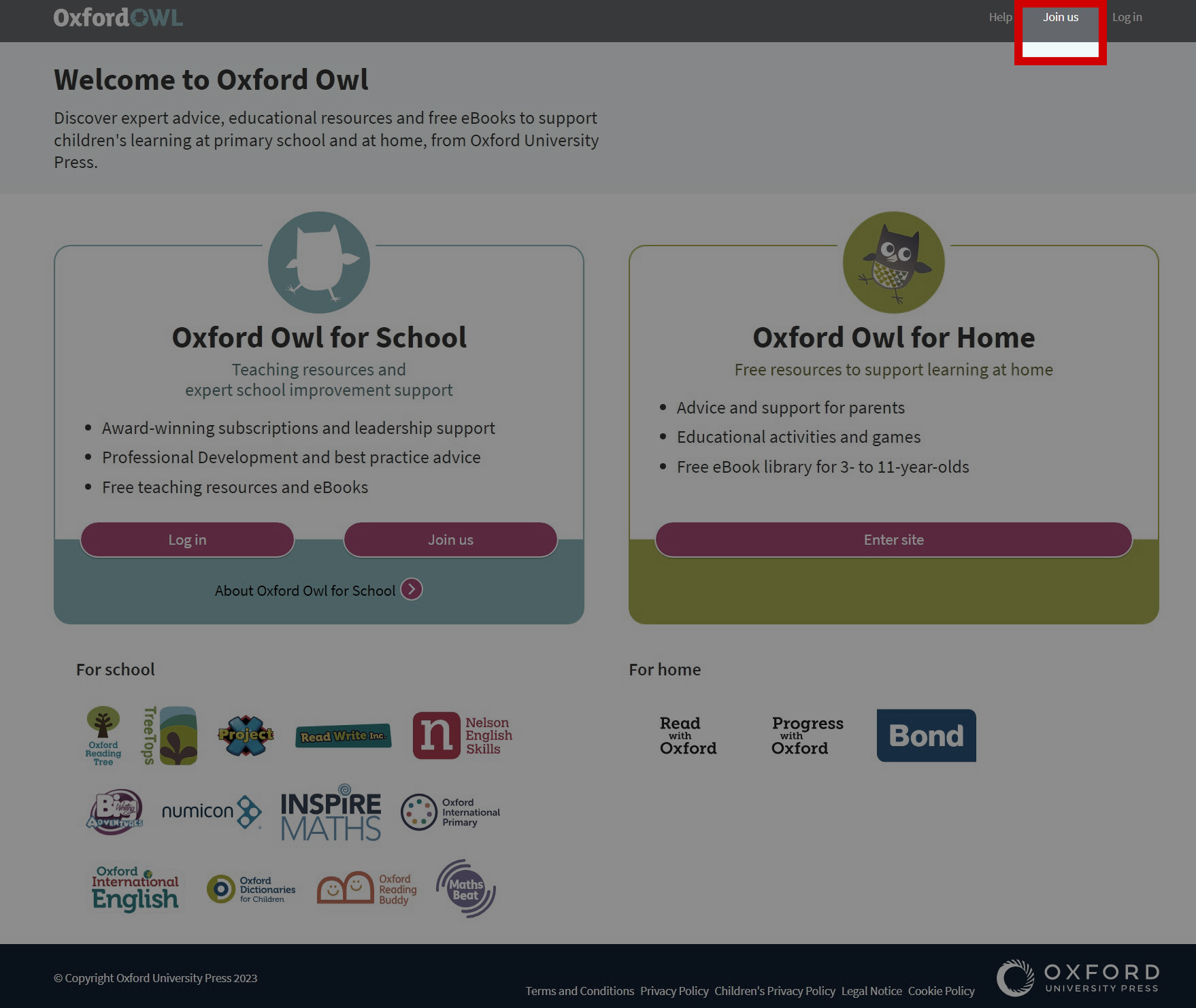The height and width of the screenshot is (1008, 1196).
Task: Click the 'For school' section heading
Action: (x=116, y=670)
